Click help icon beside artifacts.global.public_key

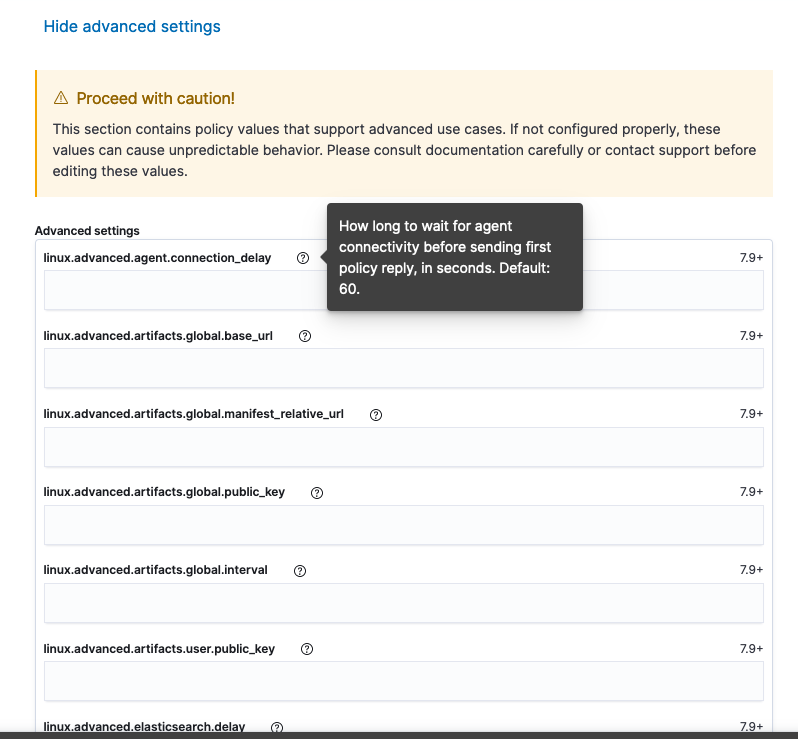click(x=317, y=492)
